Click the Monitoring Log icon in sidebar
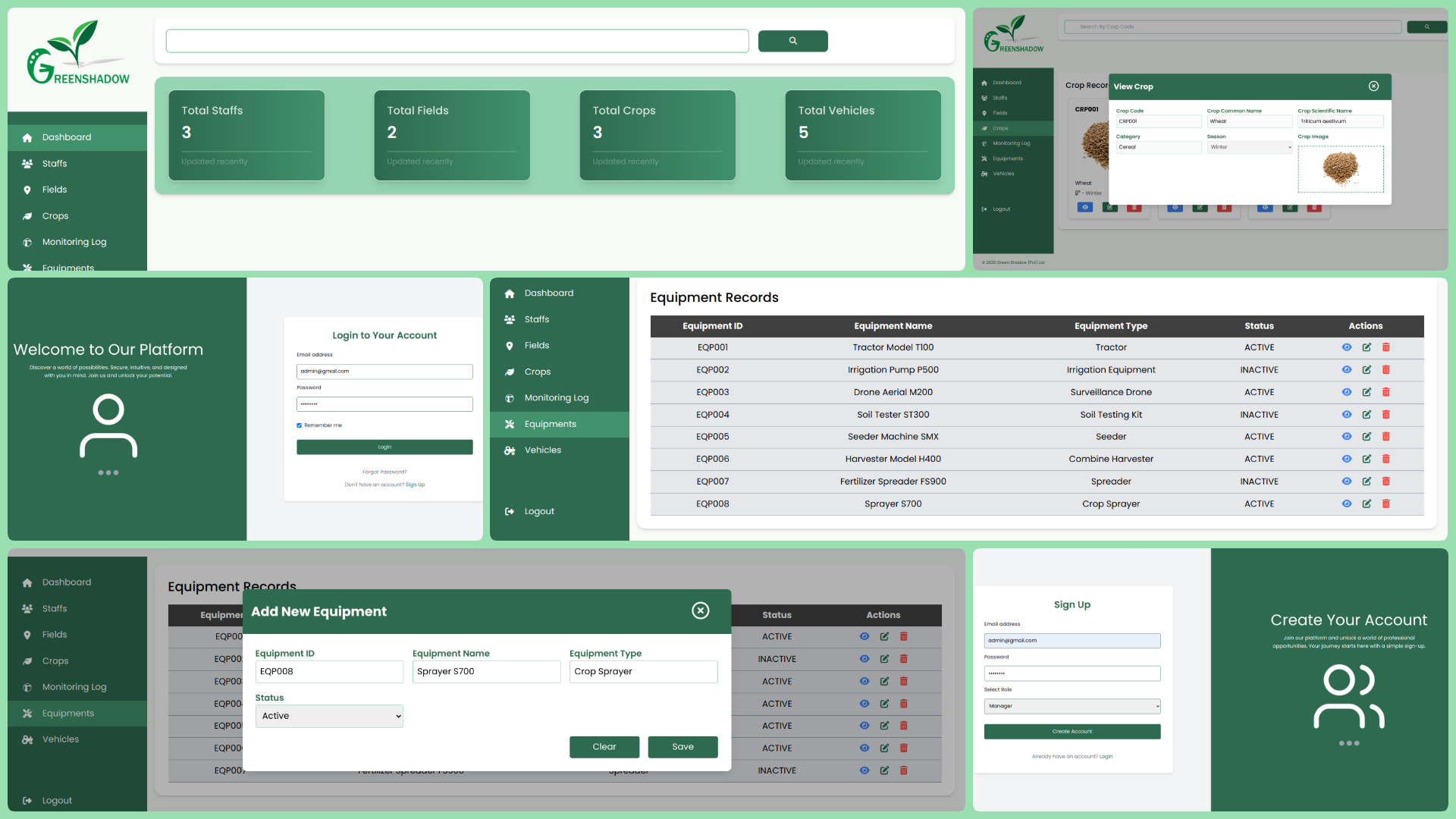 27,241
